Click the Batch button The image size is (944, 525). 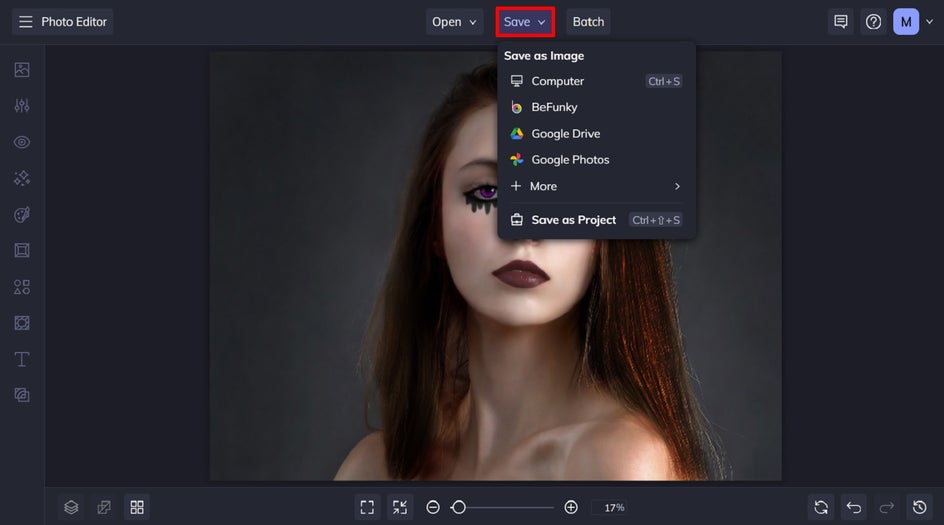pos(588,22)
